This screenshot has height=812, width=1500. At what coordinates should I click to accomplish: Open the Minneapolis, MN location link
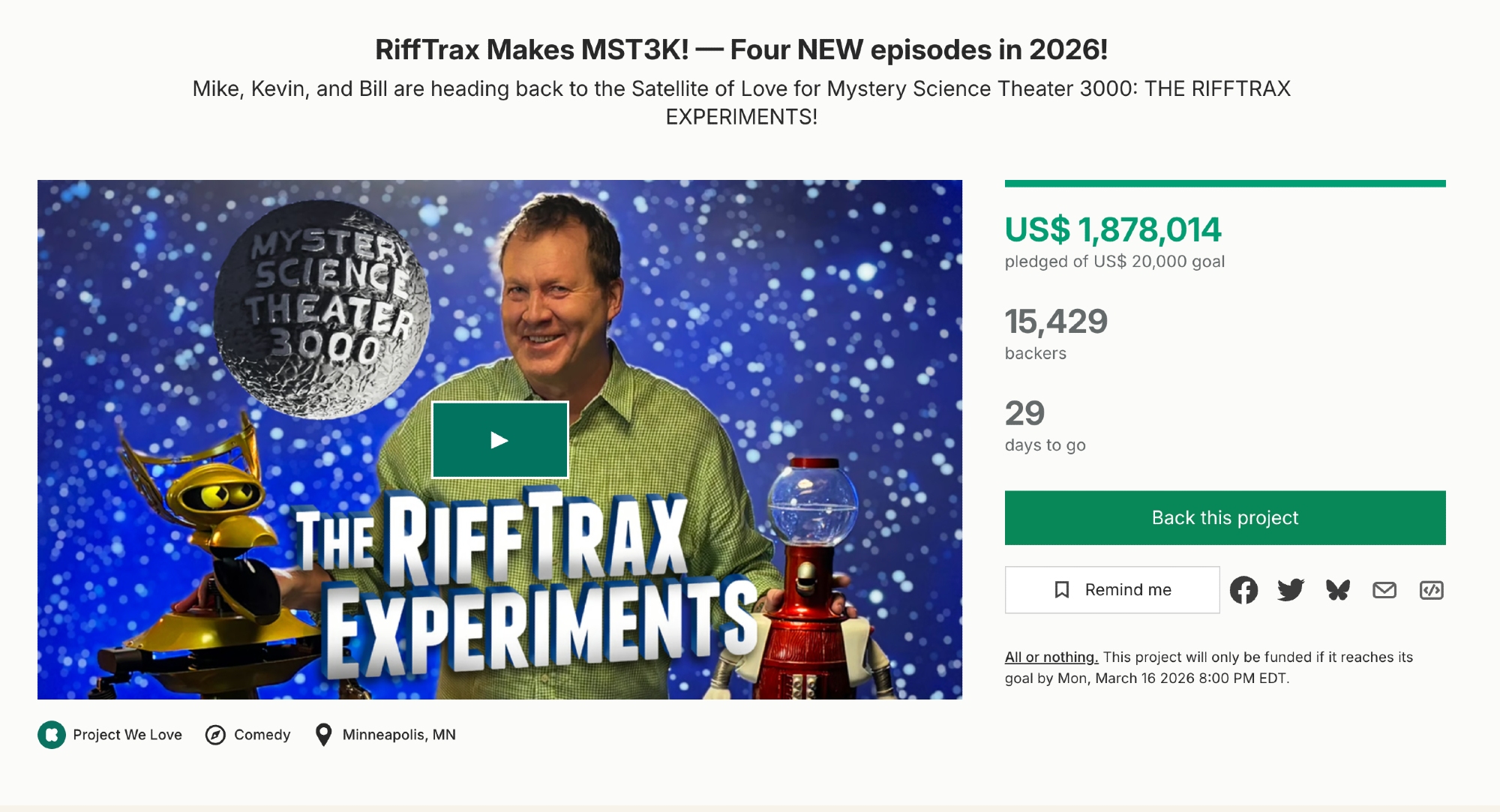point(399,735)
